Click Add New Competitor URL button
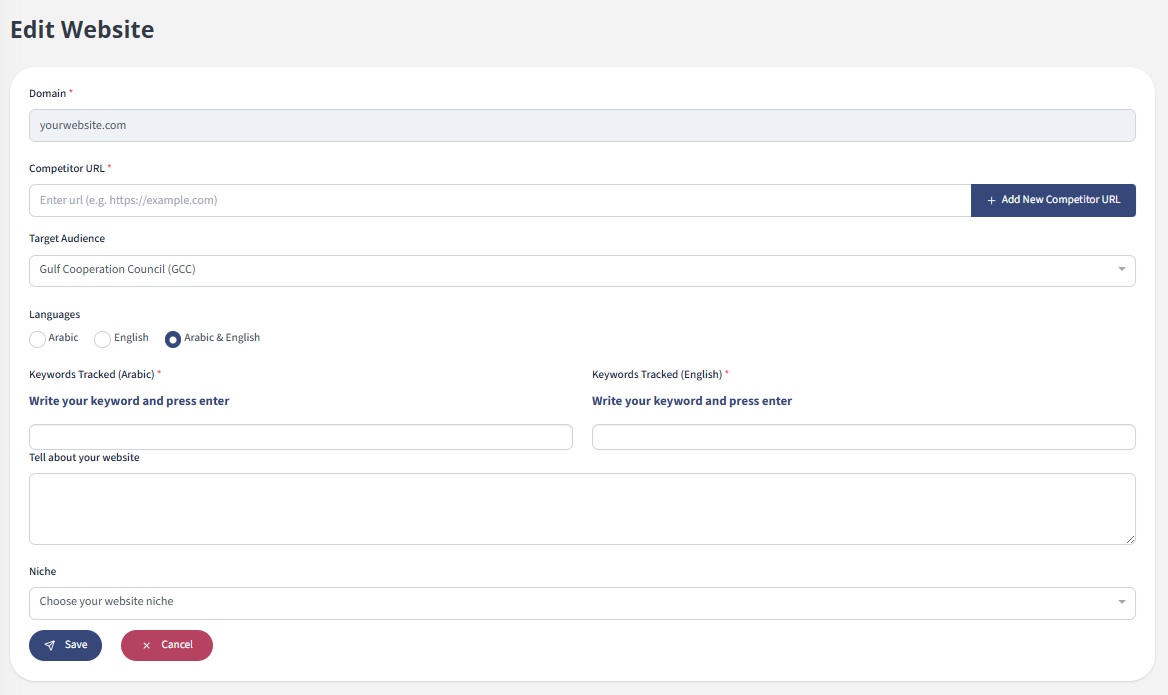The height and width of the screenshot is (695, 1168). tap(1053, 200)
